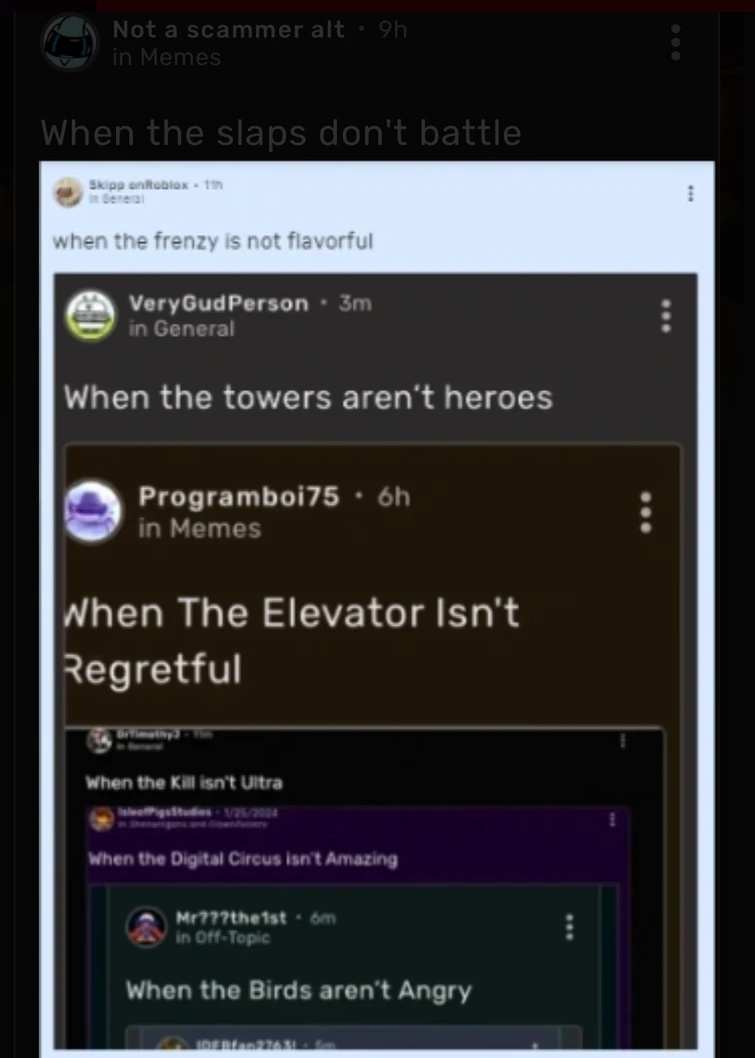Click 'When the slaps don't battle' post title
The image size is (755, 1058).
click(x=281, y=133)
